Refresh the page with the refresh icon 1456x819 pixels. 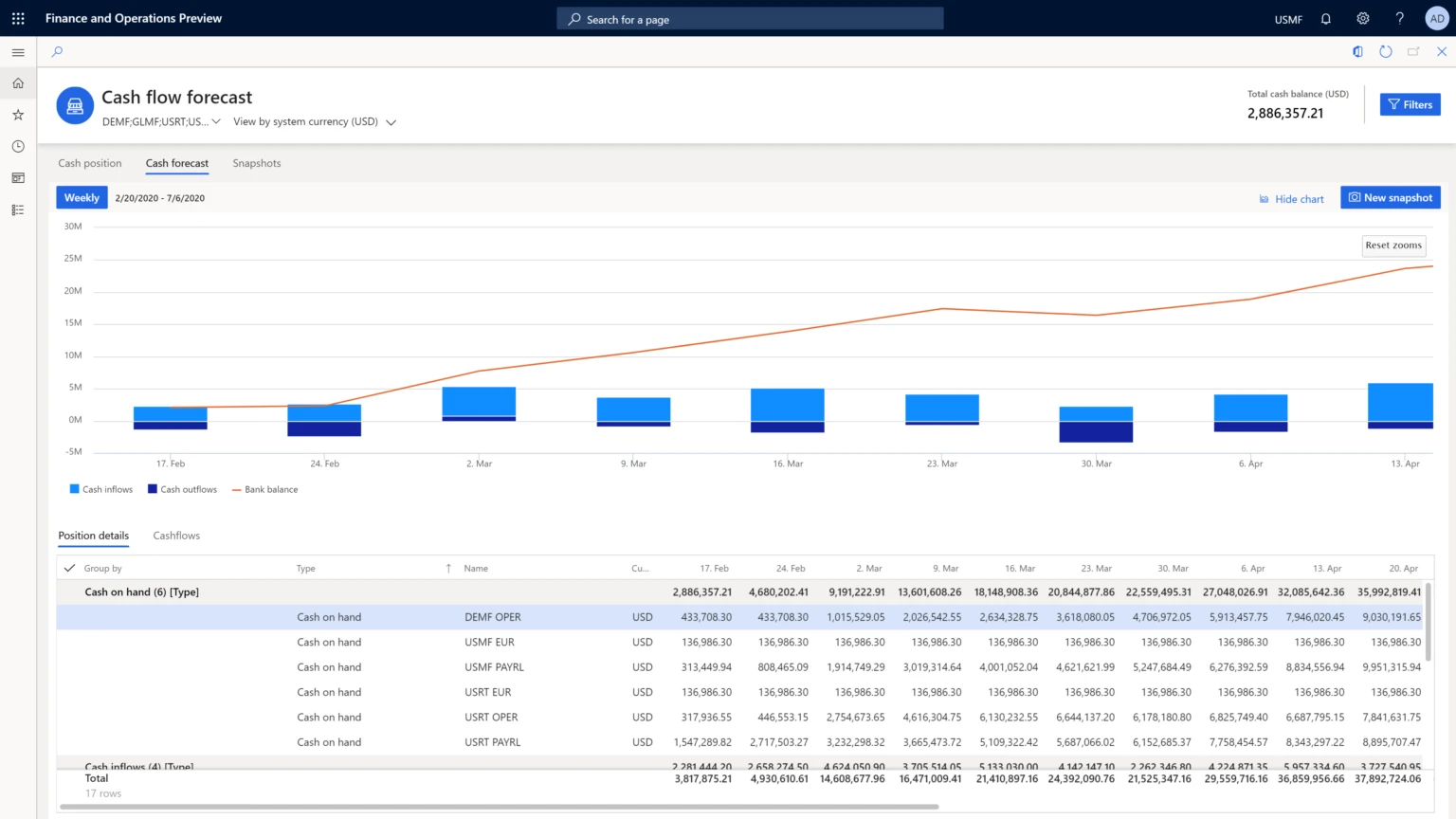[x=1385, y=52]
